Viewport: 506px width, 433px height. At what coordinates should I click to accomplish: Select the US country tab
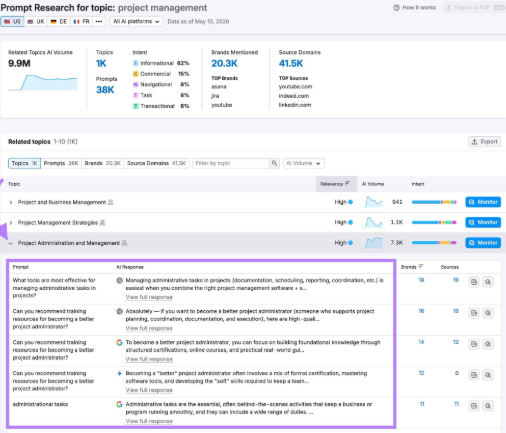(12, 21)
